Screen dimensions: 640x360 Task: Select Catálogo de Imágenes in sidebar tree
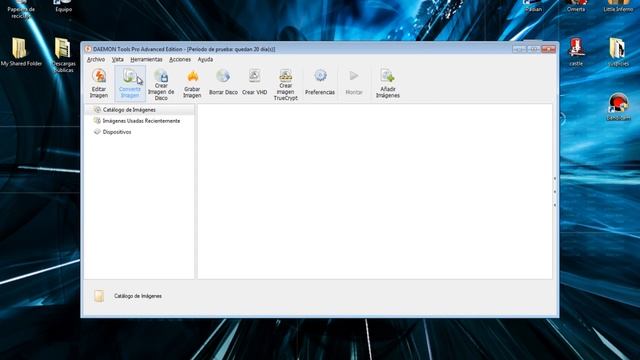pyautogui.click(x=129, y=110)
